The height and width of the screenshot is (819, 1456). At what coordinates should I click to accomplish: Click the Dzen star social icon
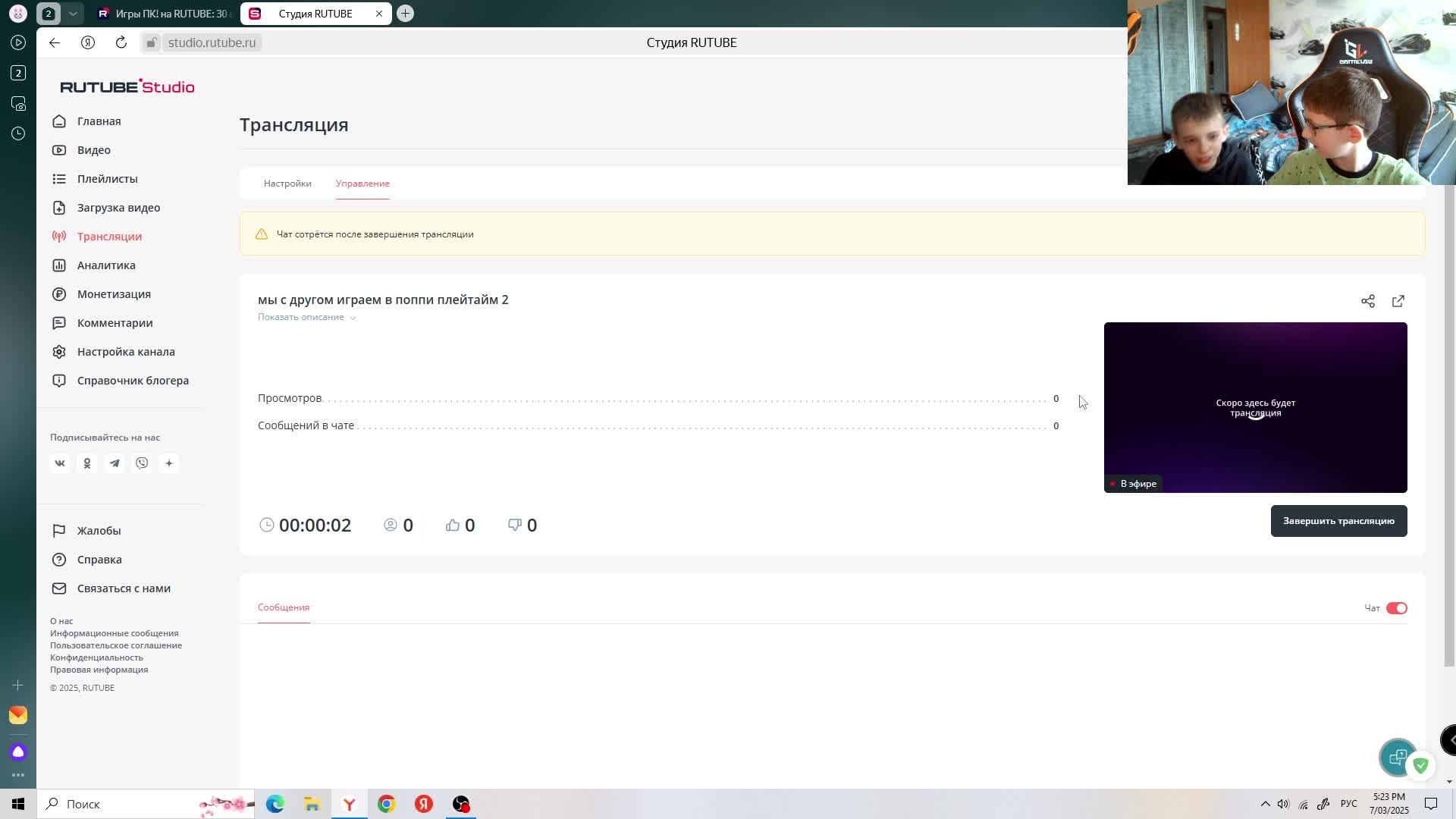169,463
